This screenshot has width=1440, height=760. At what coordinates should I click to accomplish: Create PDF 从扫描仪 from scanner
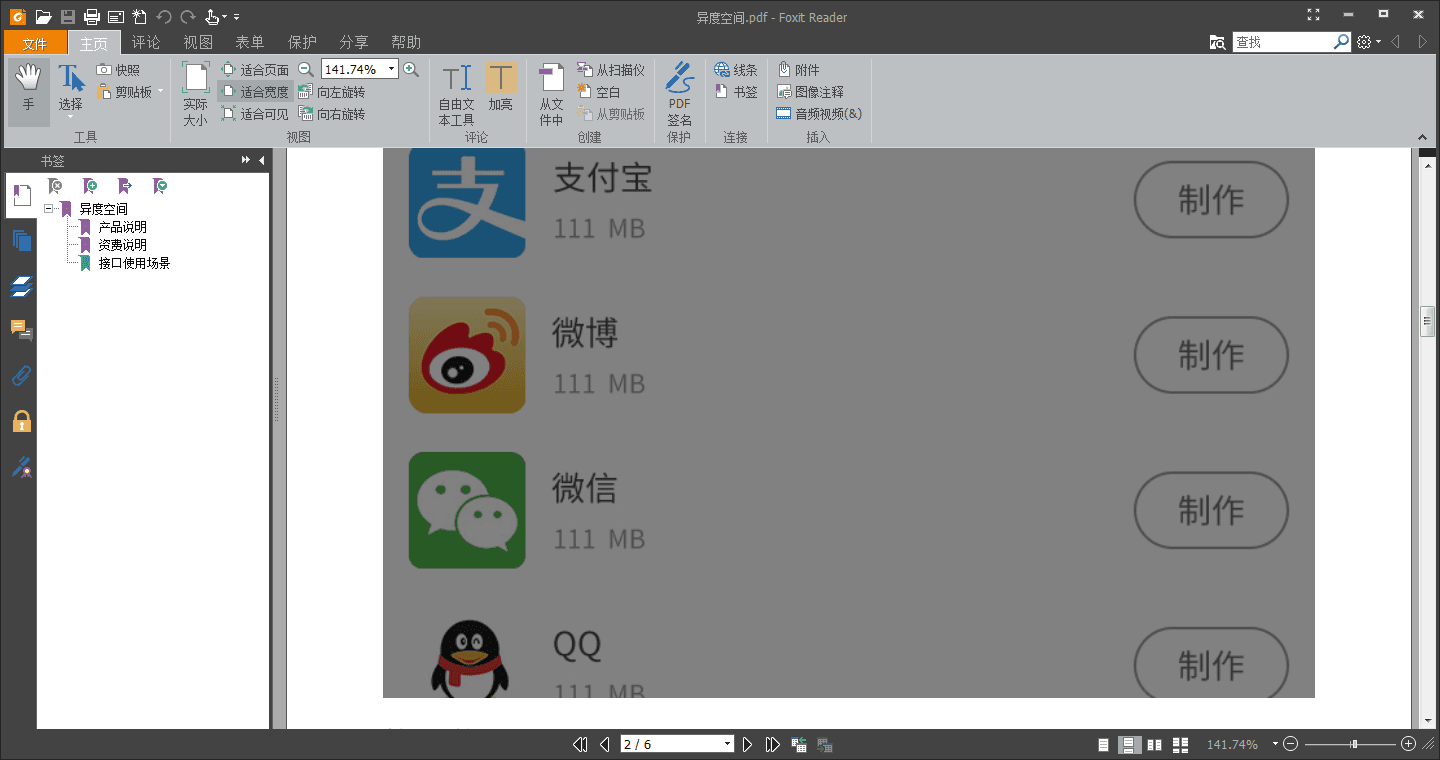click(611, 70)
